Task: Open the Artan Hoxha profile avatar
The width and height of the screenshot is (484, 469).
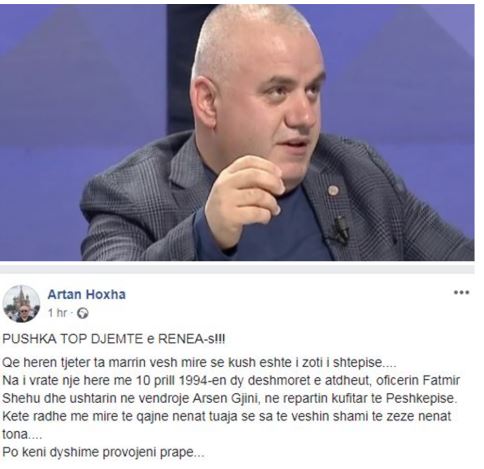Action: click(22, 304)
